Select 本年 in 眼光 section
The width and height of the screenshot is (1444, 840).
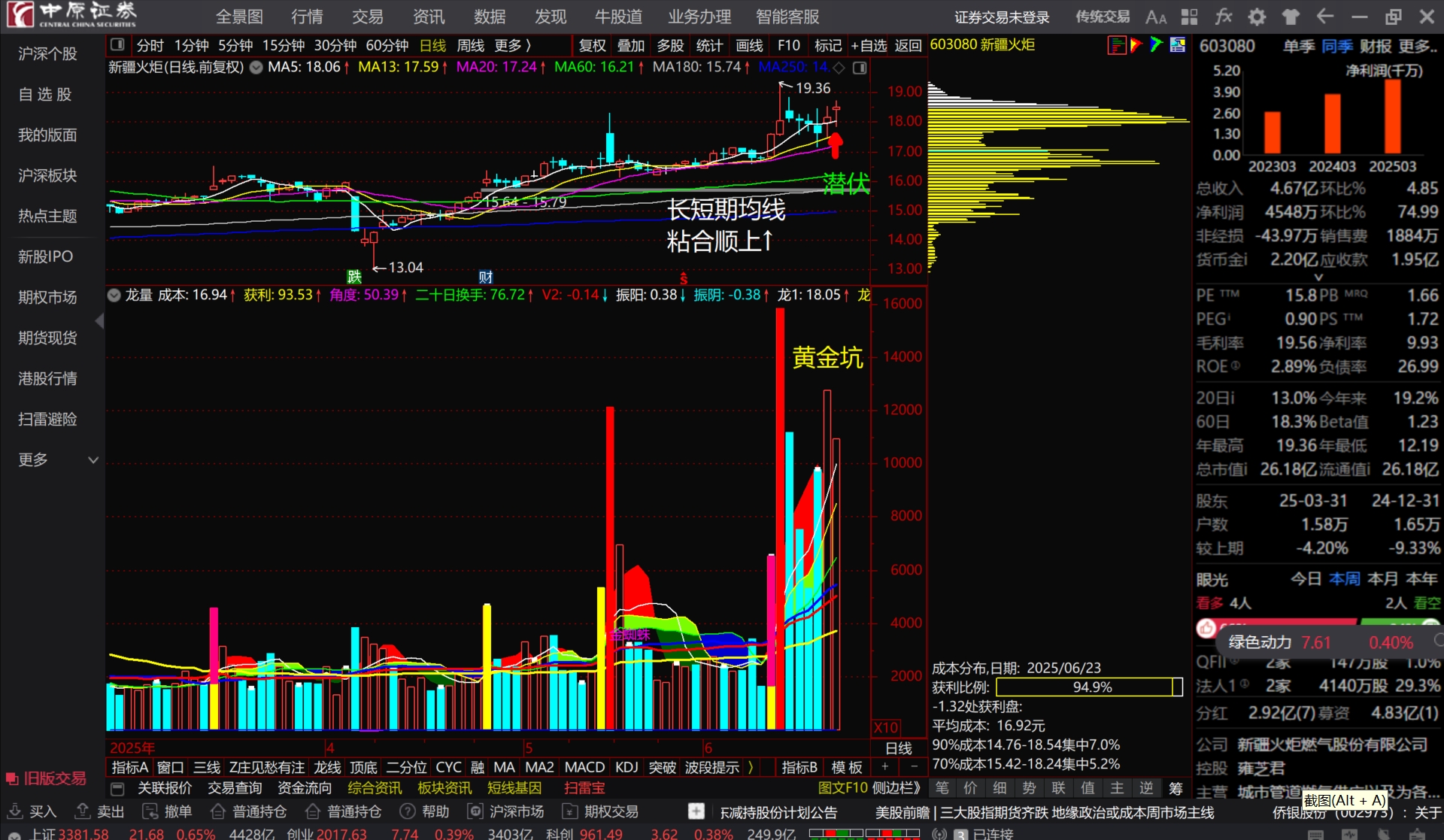(x=1421, y=578)
